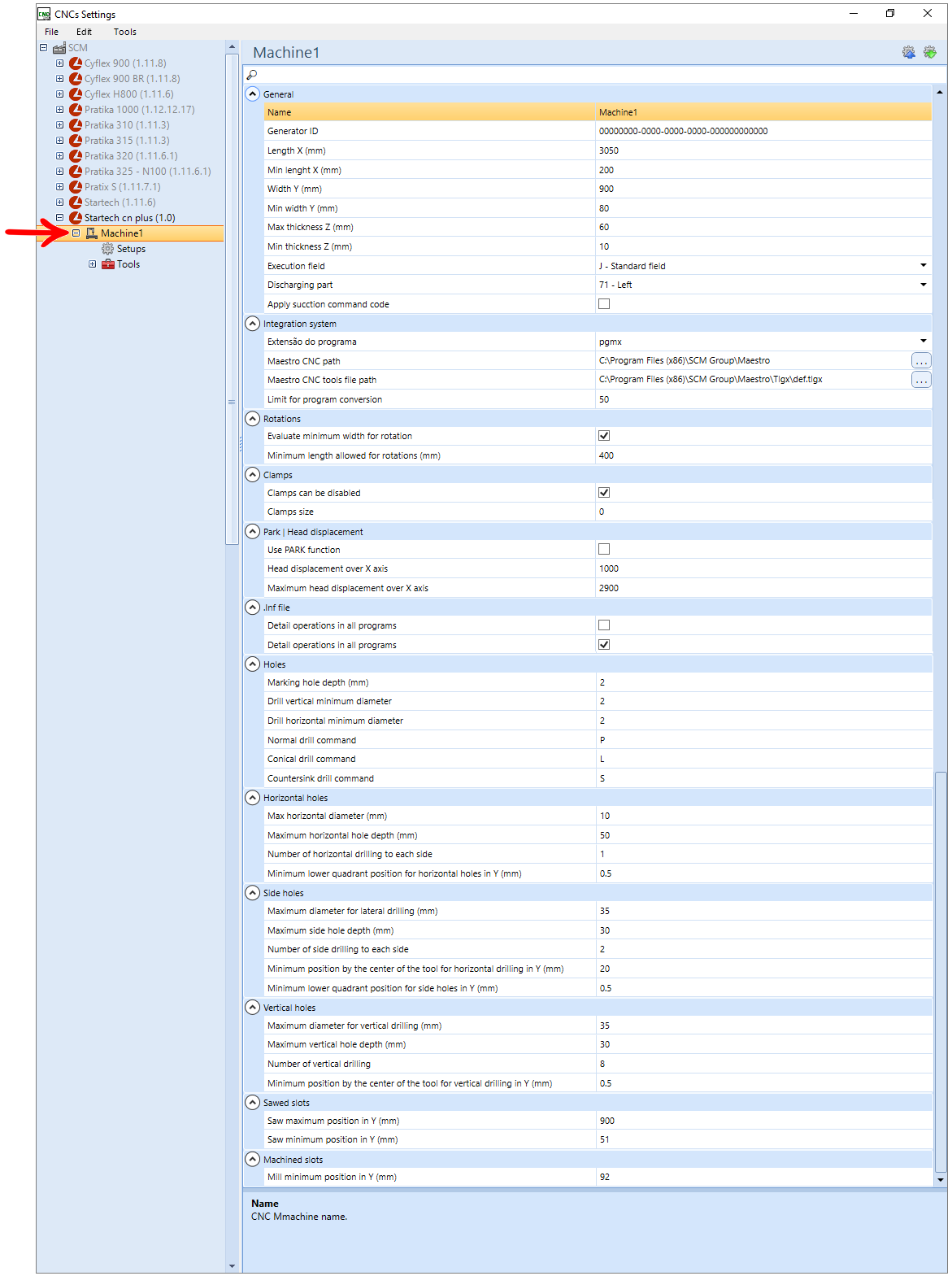Screen dimensions: 952x1276
Task: Collapse the Startech cn plus tree node
Action: point(59,218)
